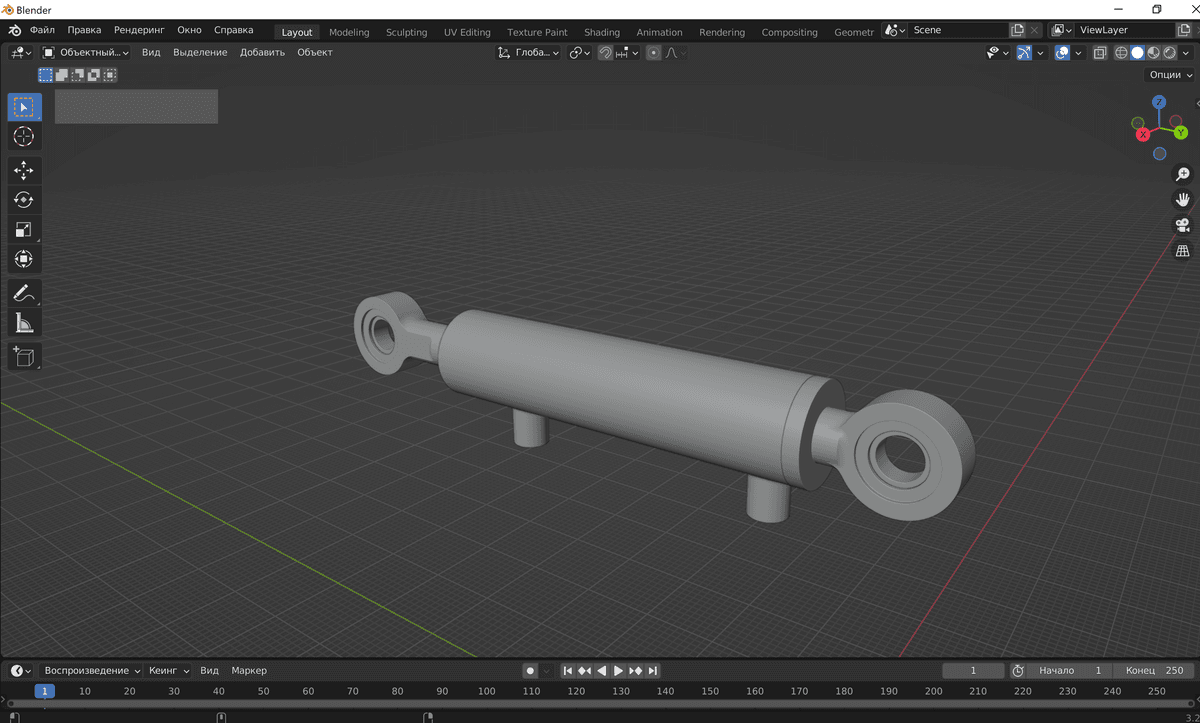
Task: Open the Playback dropdown in timeline
Action: (93, 670)
